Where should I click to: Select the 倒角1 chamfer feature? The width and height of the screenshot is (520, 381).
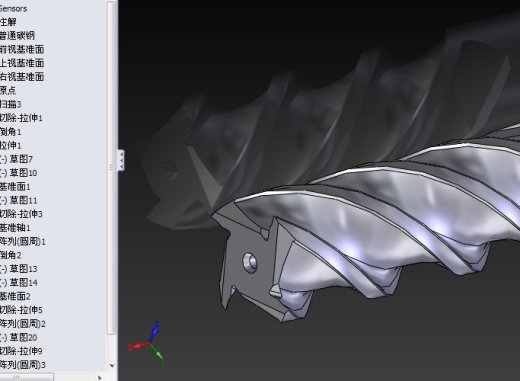pos(10,132)
